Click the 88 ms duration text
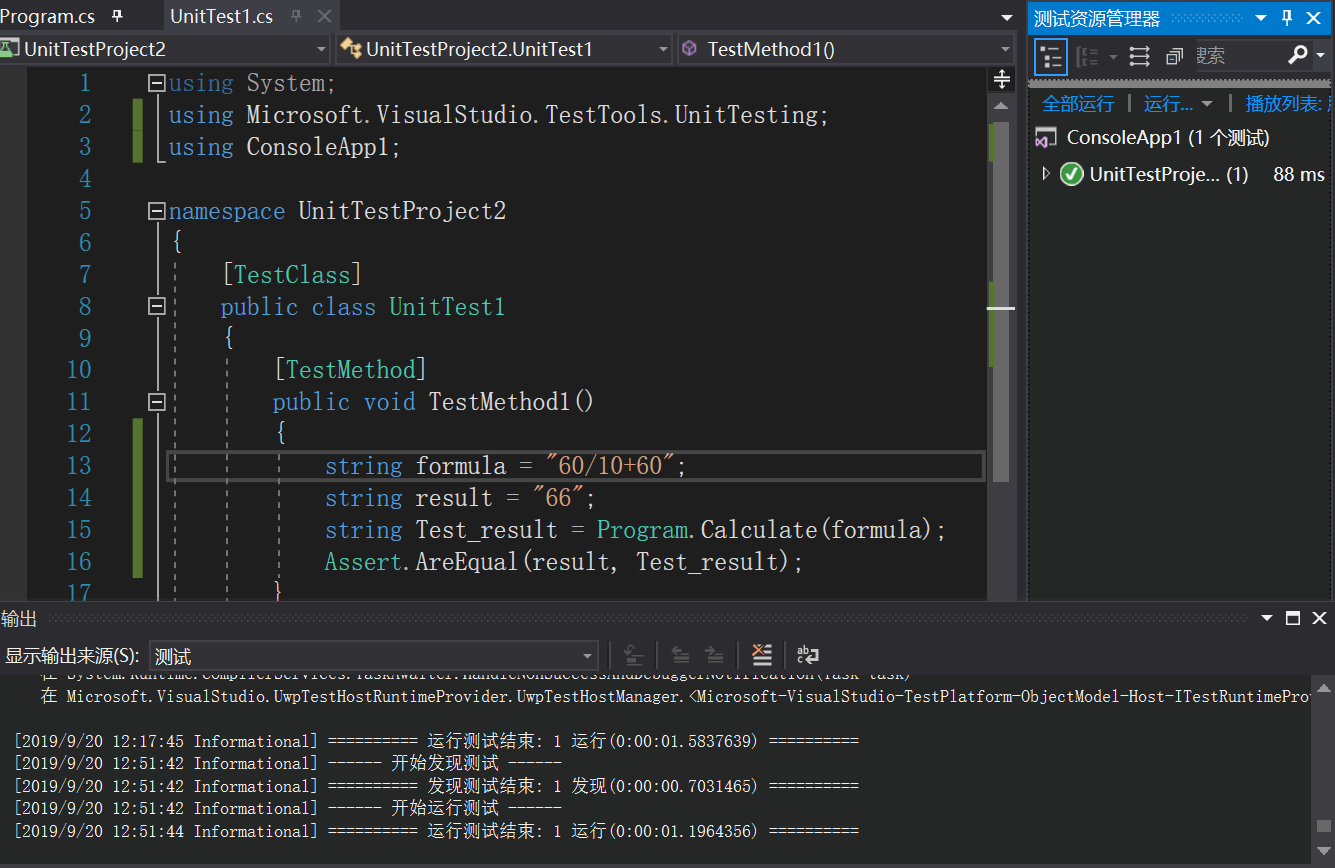Viewport: 1335px width, 868px height. (x=1298, y=174)
